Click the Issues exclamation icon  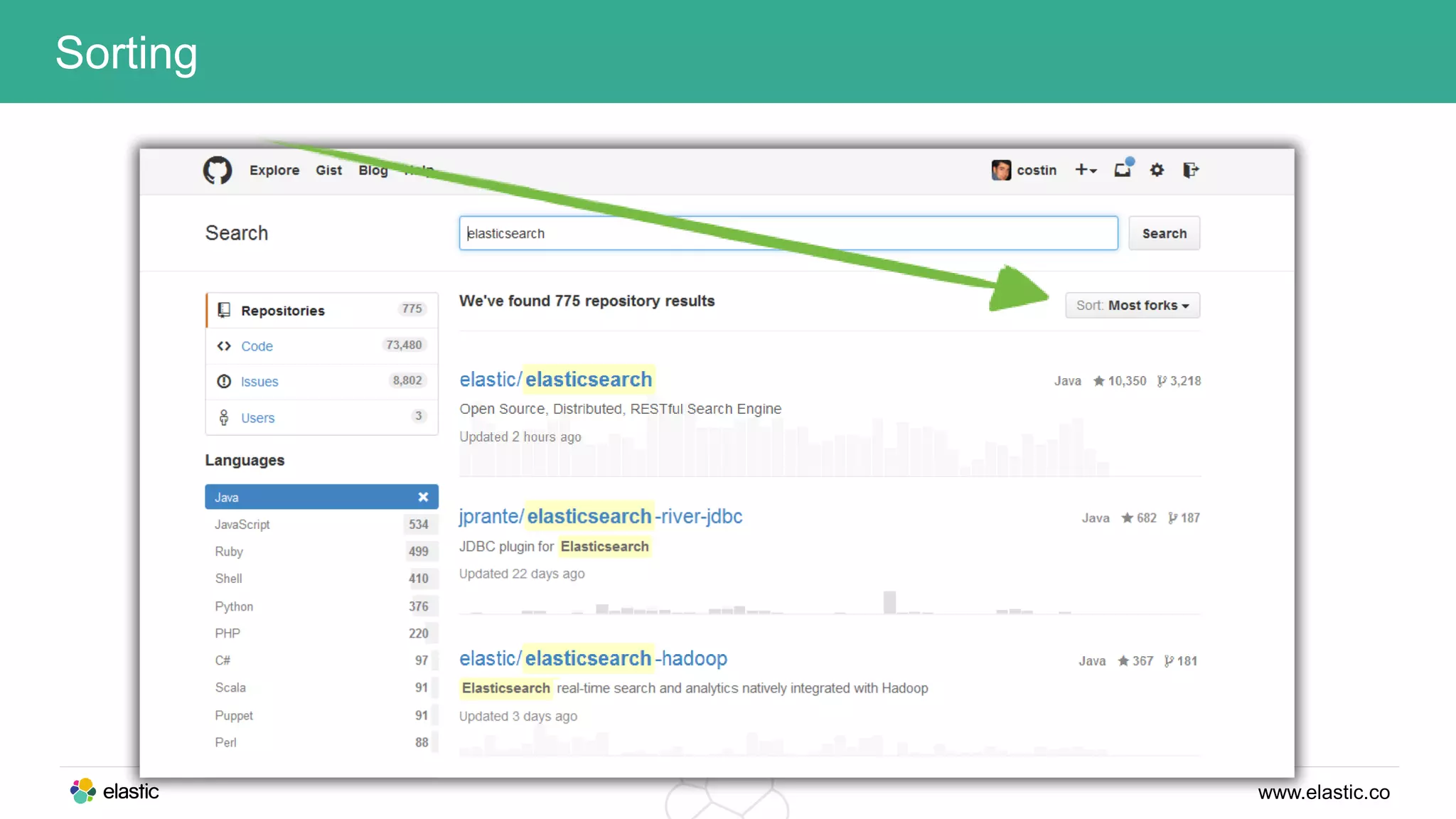(x=224, y=381)
